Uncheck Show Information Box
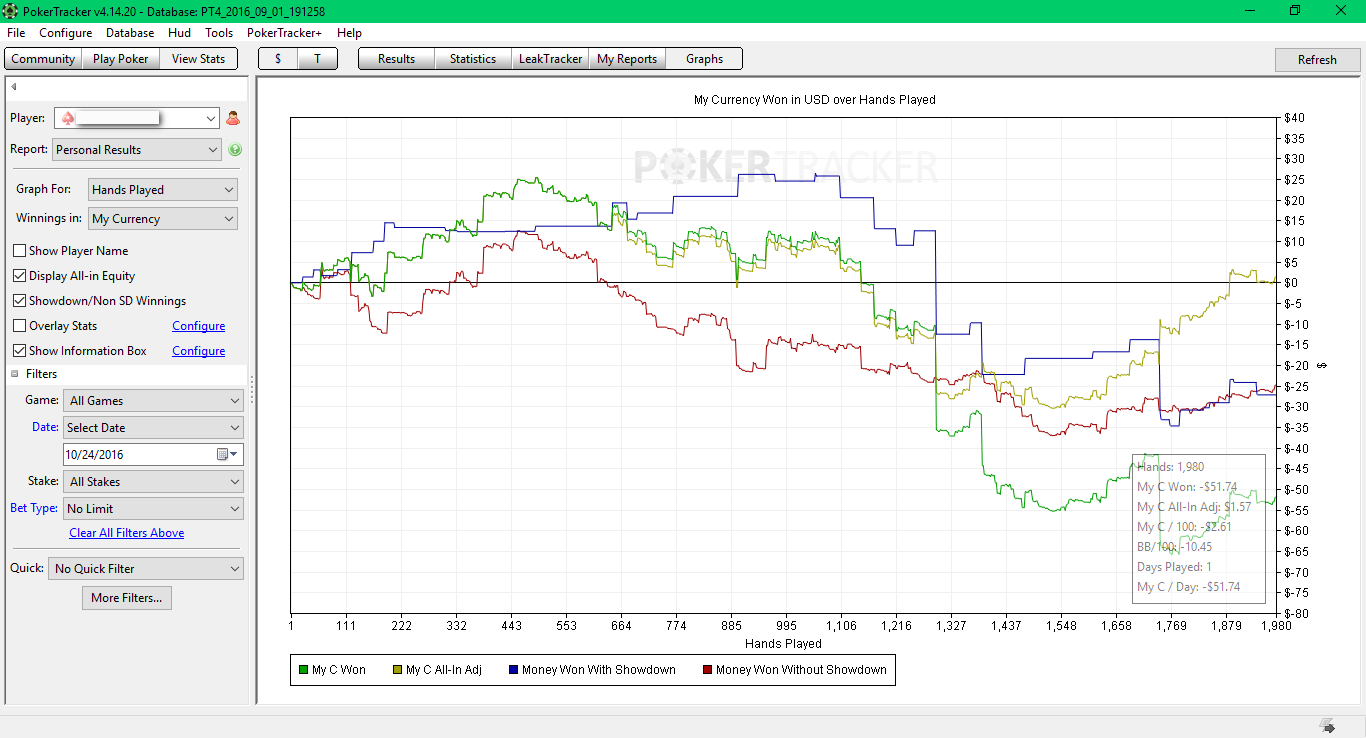Image resolution: width=1366 pixels, height=738 pixels. pos(20,351)
